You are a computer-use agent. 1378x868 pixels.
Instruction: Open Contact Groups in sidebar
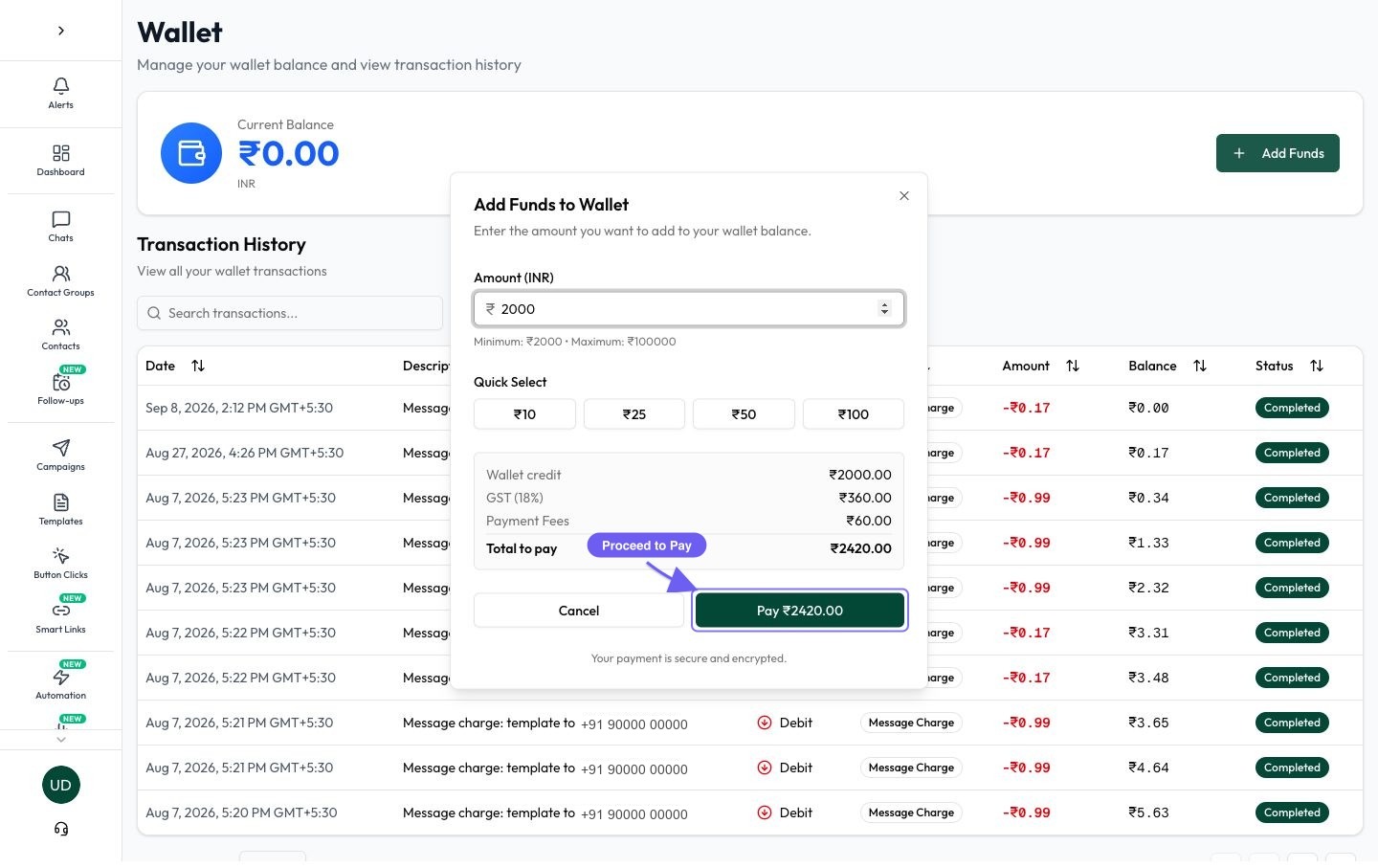point(60,281)
